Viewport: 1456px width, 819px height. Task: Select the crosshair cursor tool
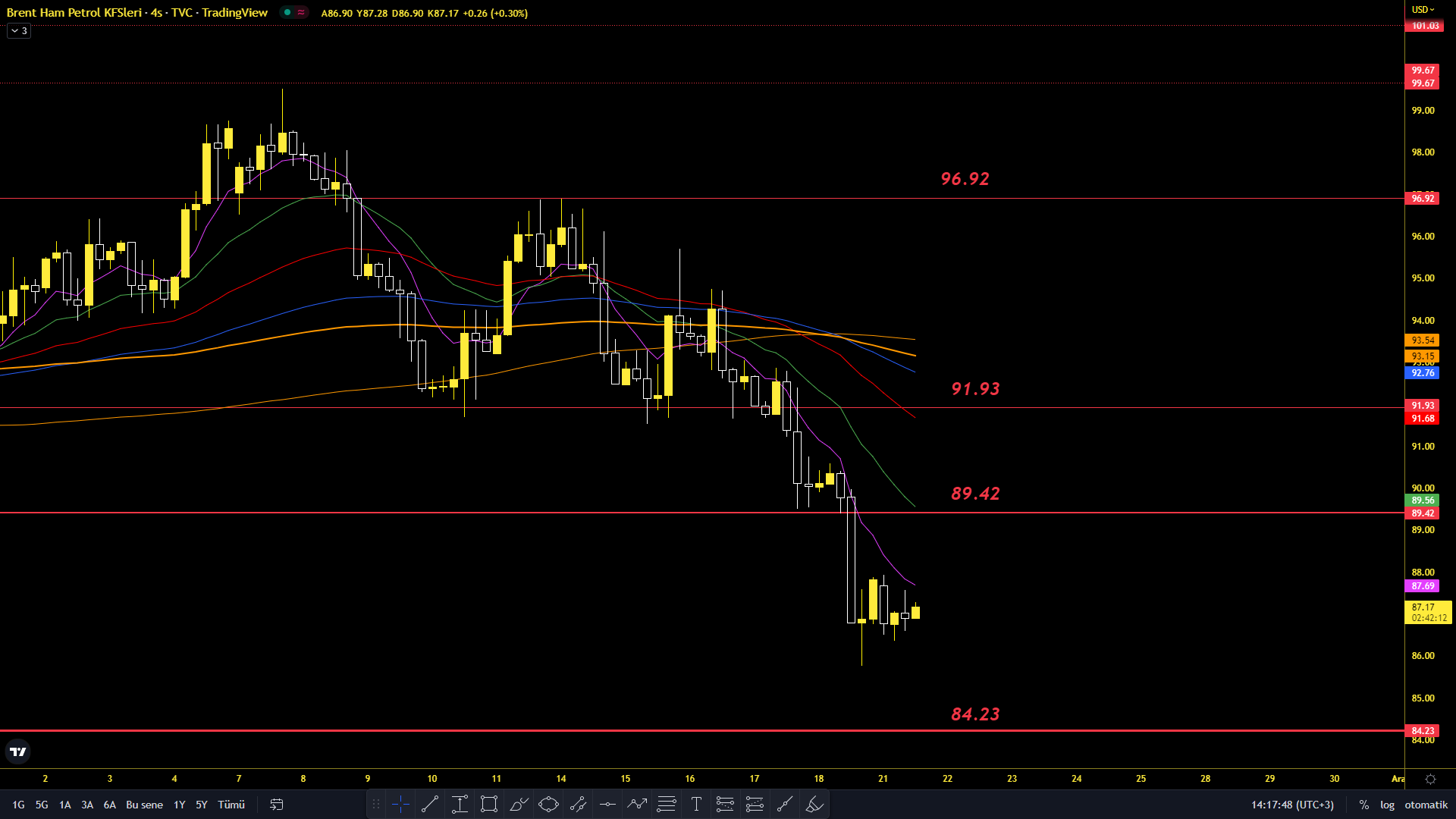click(400, 805)
